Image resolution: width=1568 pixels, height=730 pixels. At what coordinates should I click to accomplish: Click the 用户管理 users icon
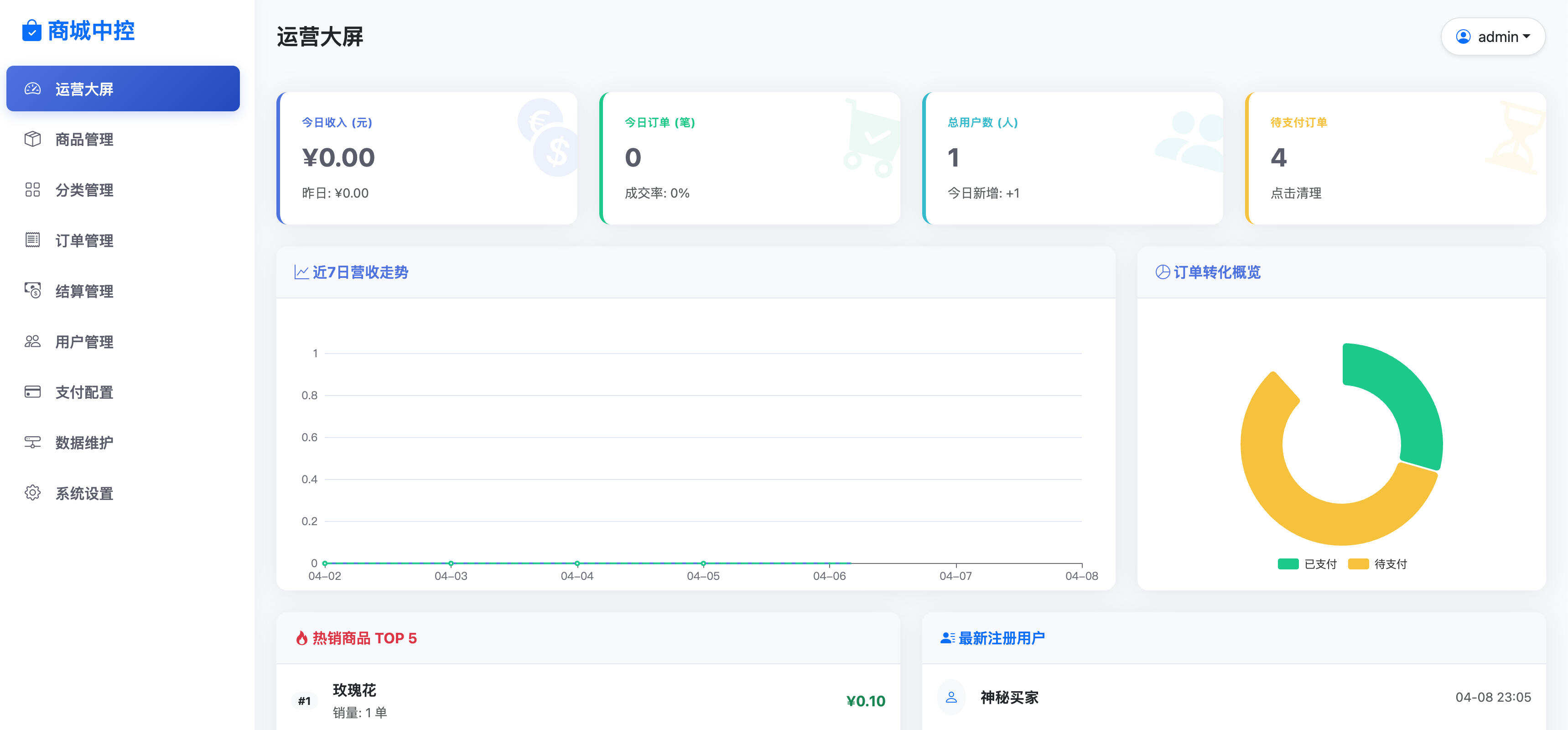coord(31,342)
